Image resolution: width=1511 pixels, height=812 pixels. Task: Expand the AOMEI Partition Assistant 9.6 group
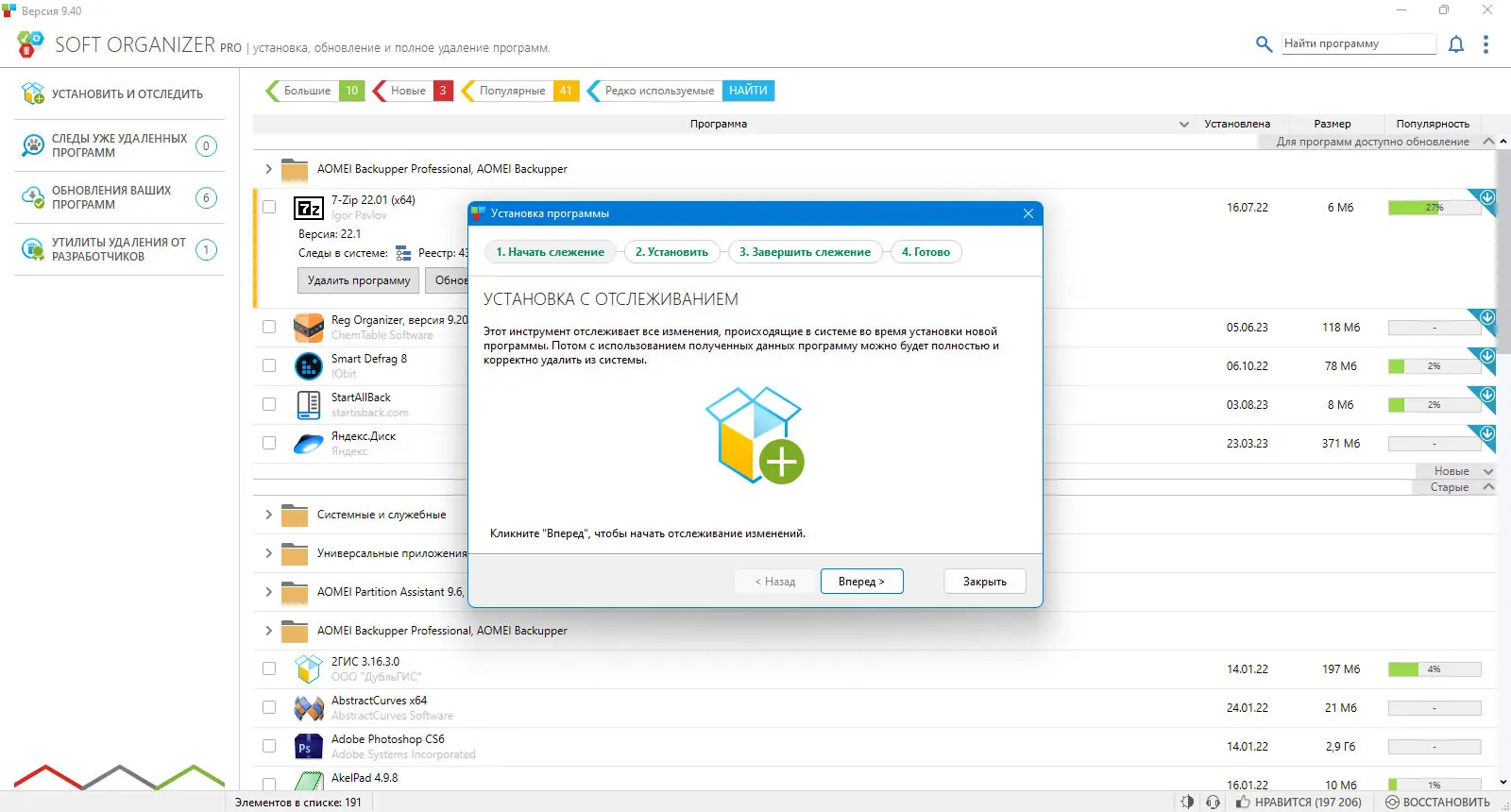coord(268,592)
